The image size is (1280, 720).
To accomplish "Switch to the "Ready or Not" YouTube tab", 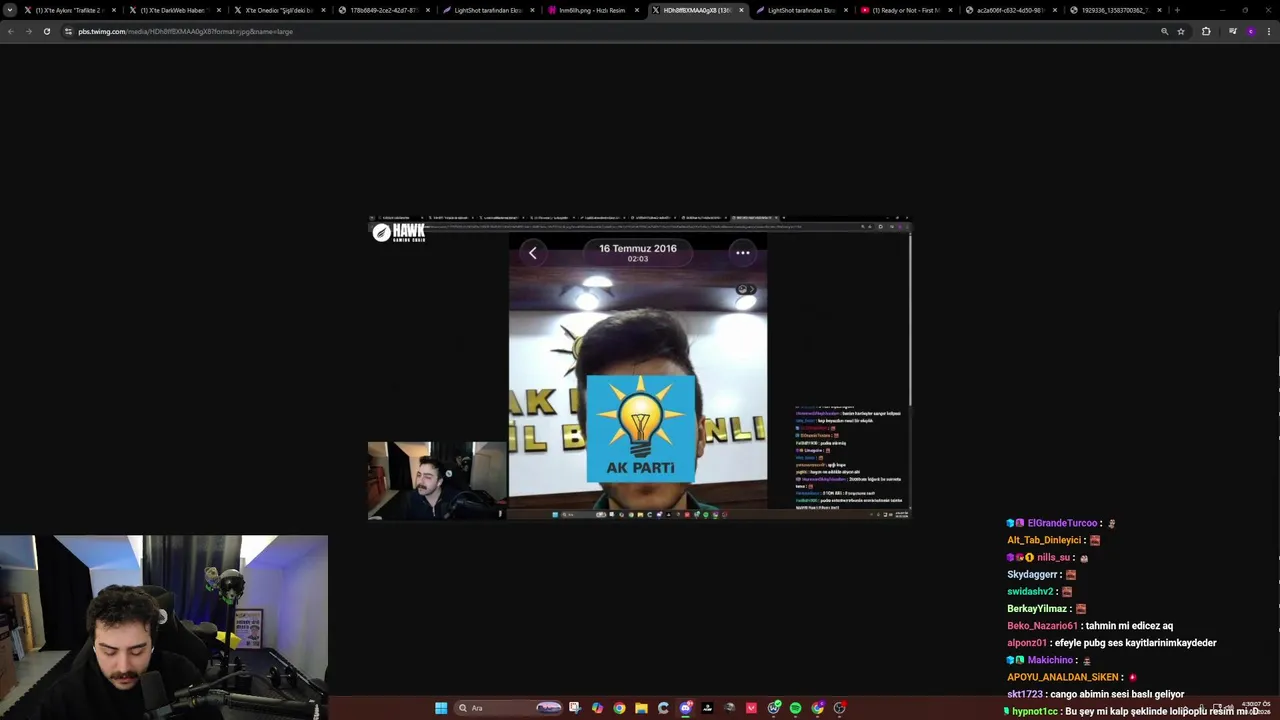I will point(906,10).
